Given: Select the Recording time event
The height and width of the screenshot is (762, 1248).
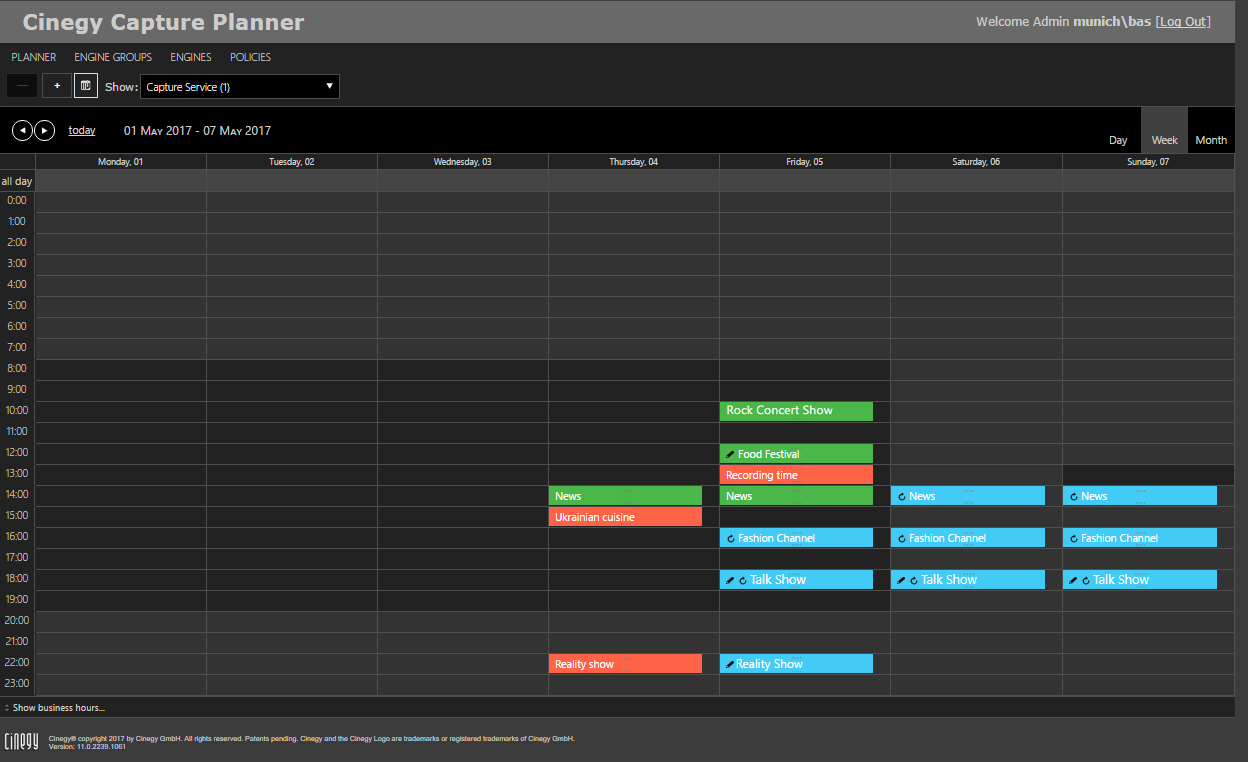Looking at the screenshot, I should tap(796, 475).
